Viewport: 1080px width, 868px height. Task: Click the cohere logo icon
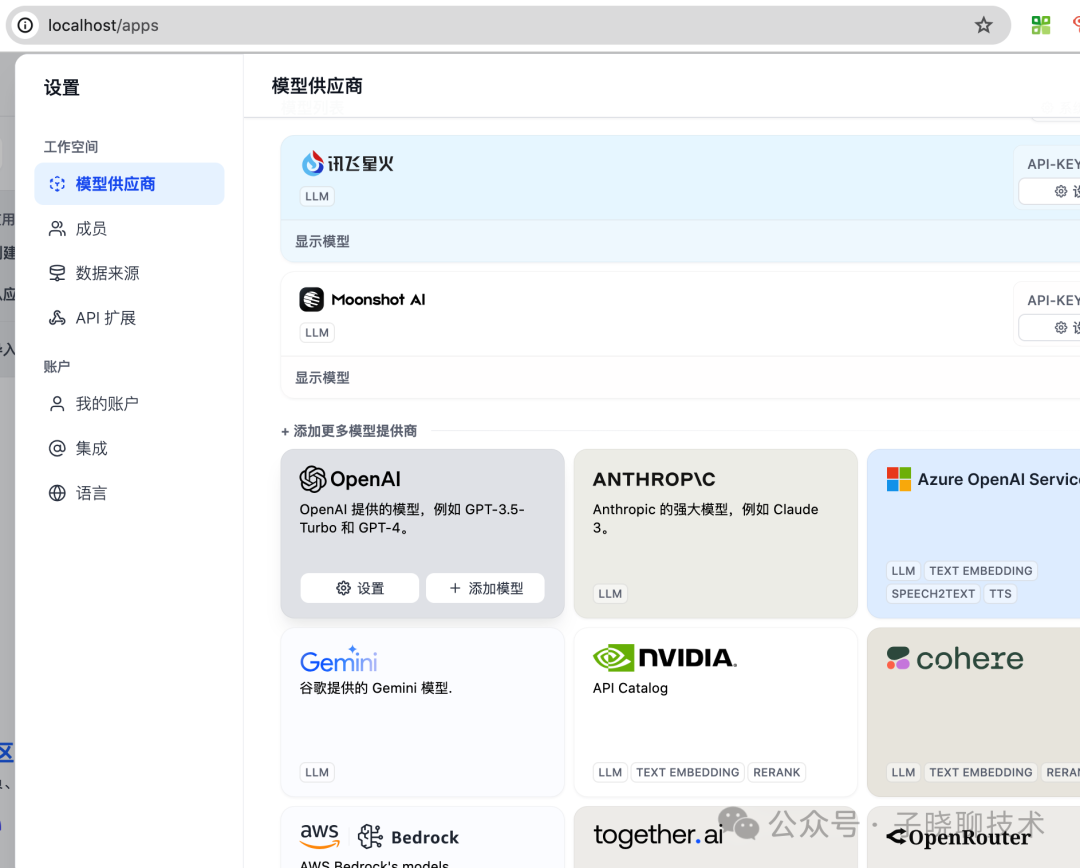click(x=898, y=658)
